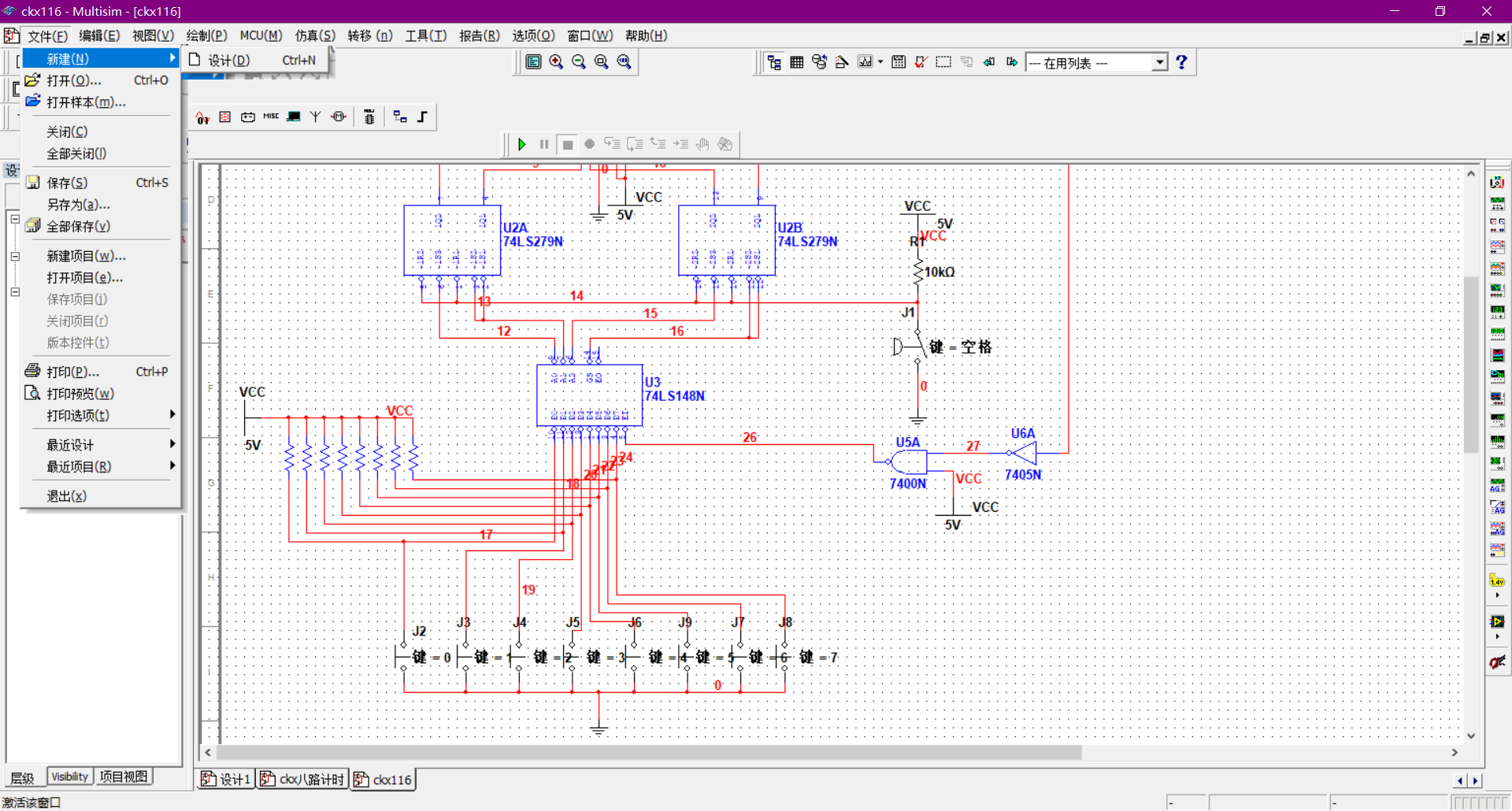Choose 另存为(a)... menu entry
1512x811 pixels.
pyautogui.click(x=101, y=205)
